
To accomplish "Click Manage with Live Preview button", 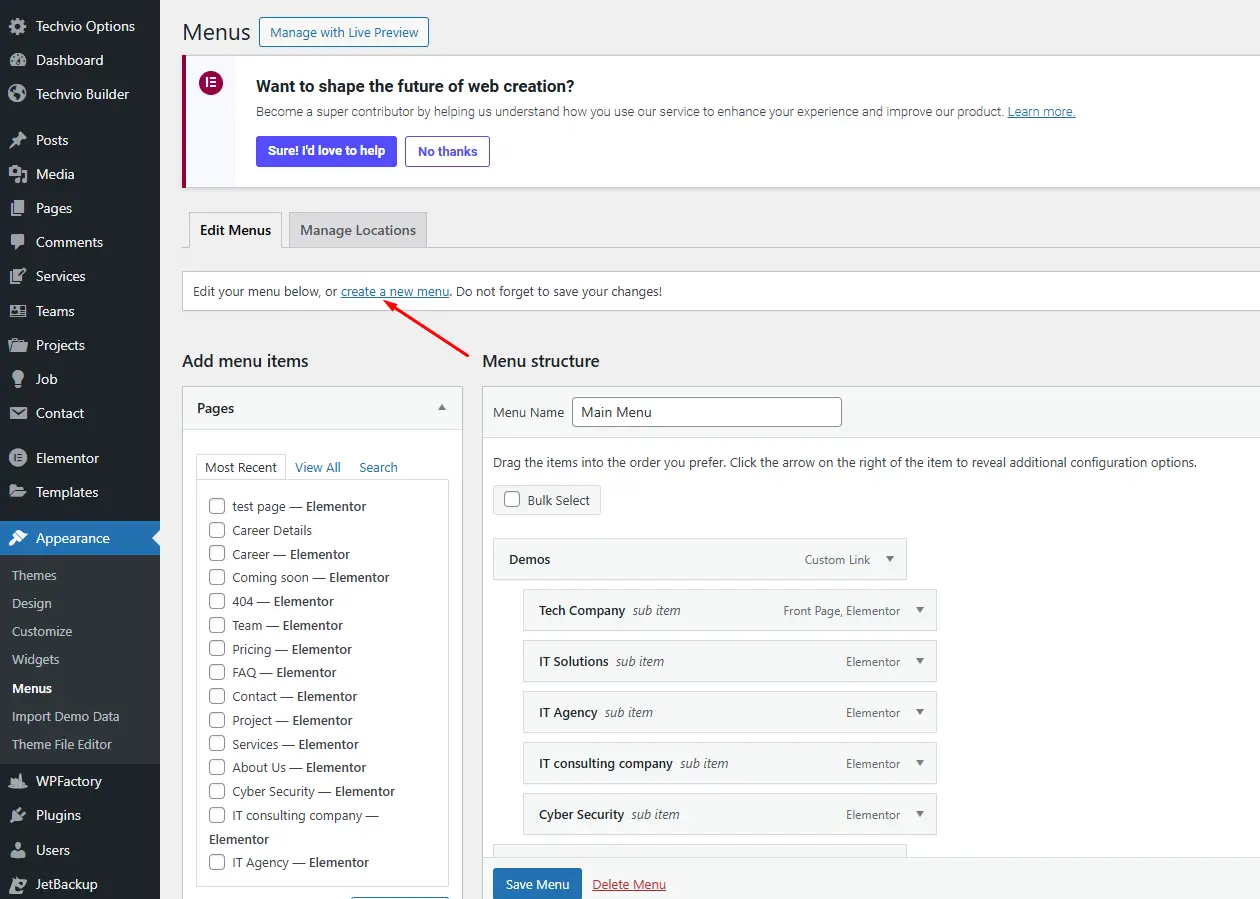I will [344, 32].
